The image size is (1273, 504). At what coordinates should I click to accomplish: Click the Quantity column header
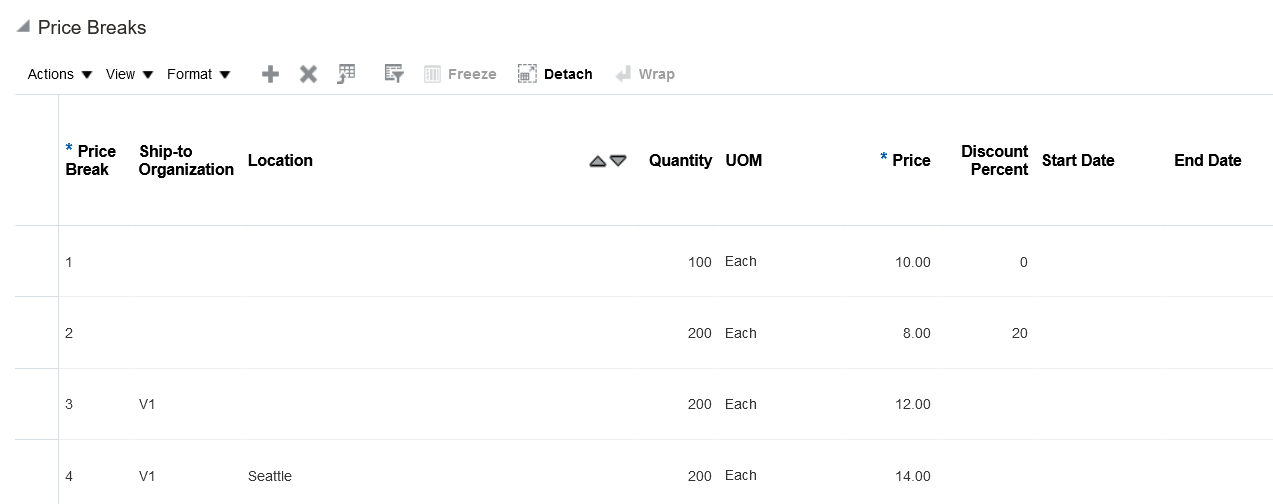(680, 160)
